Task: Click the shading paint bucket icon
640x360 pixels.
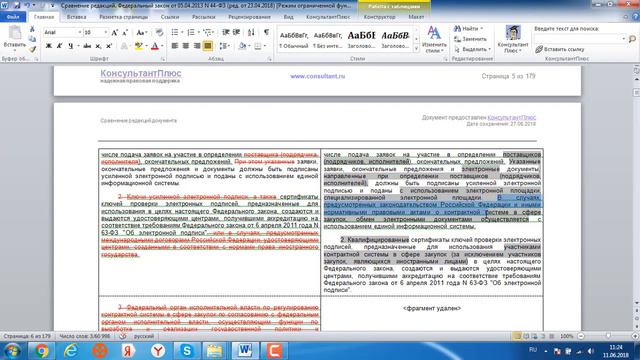Action: 242,46
